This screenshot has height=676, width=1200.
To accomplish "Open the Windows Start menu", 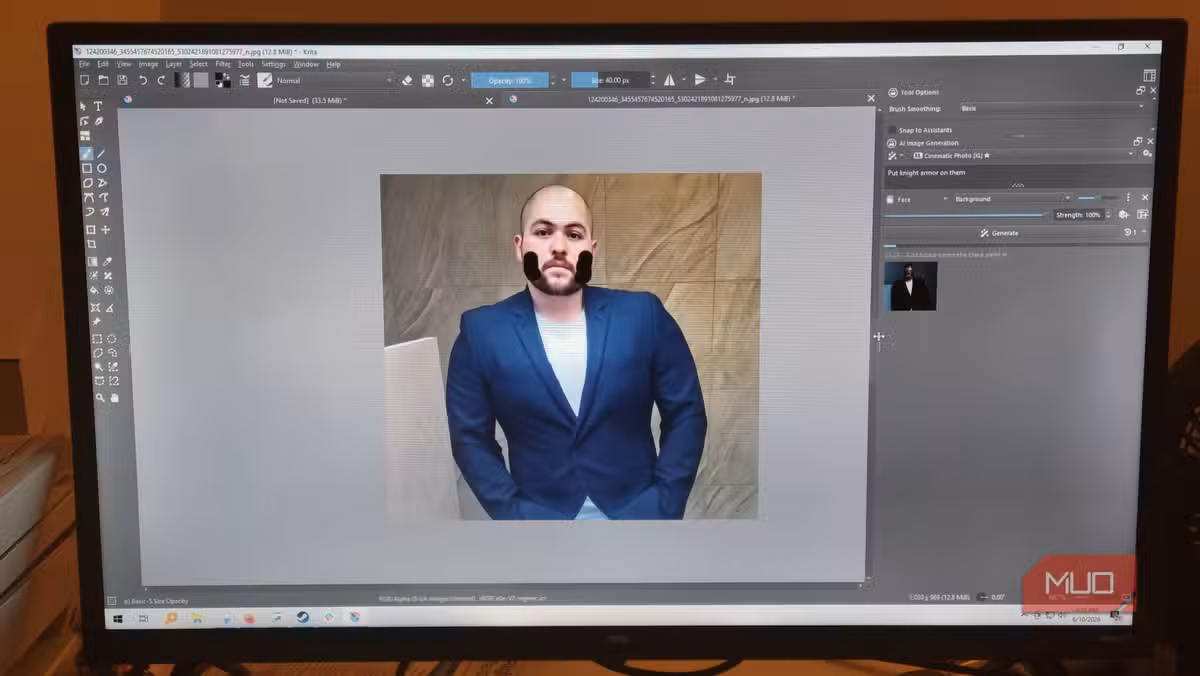I will [x=116, y=619].
